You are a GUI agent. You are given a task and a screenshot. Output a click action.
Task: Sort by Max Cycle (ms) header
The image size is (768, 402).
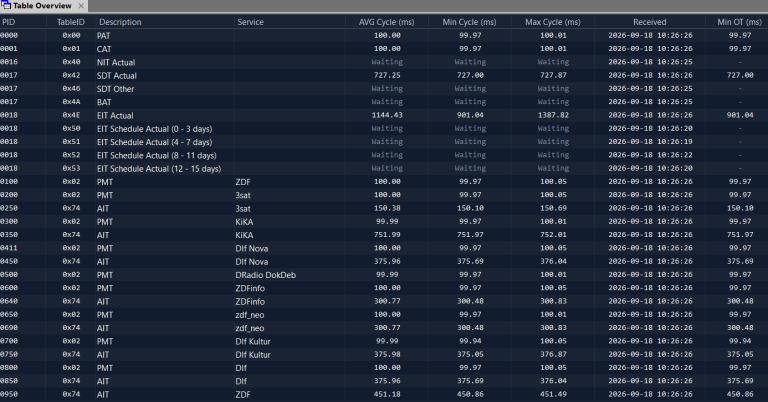pos(552,22)
